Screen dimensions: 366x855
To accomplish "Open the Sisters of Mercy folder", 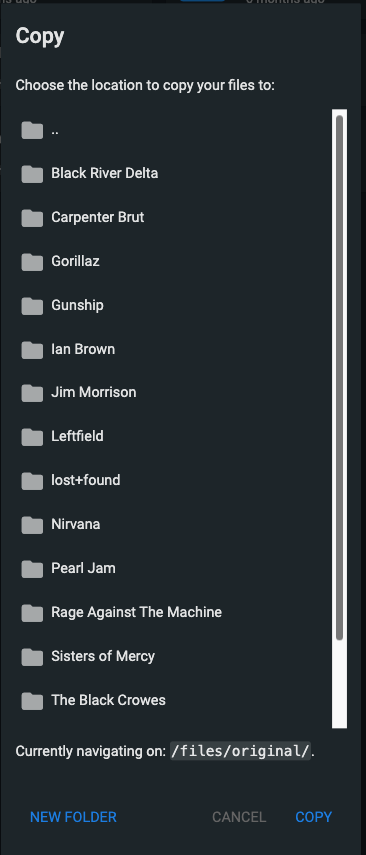I will pyautogui.click(x=173, y=656).
